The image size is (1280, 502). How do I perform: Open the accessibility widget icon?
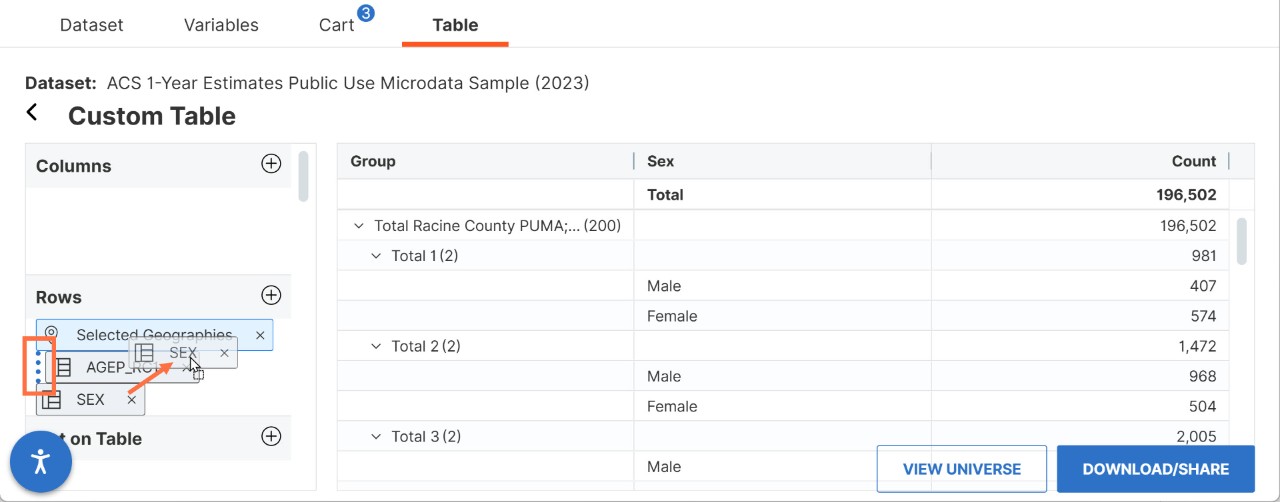[41, 462]
